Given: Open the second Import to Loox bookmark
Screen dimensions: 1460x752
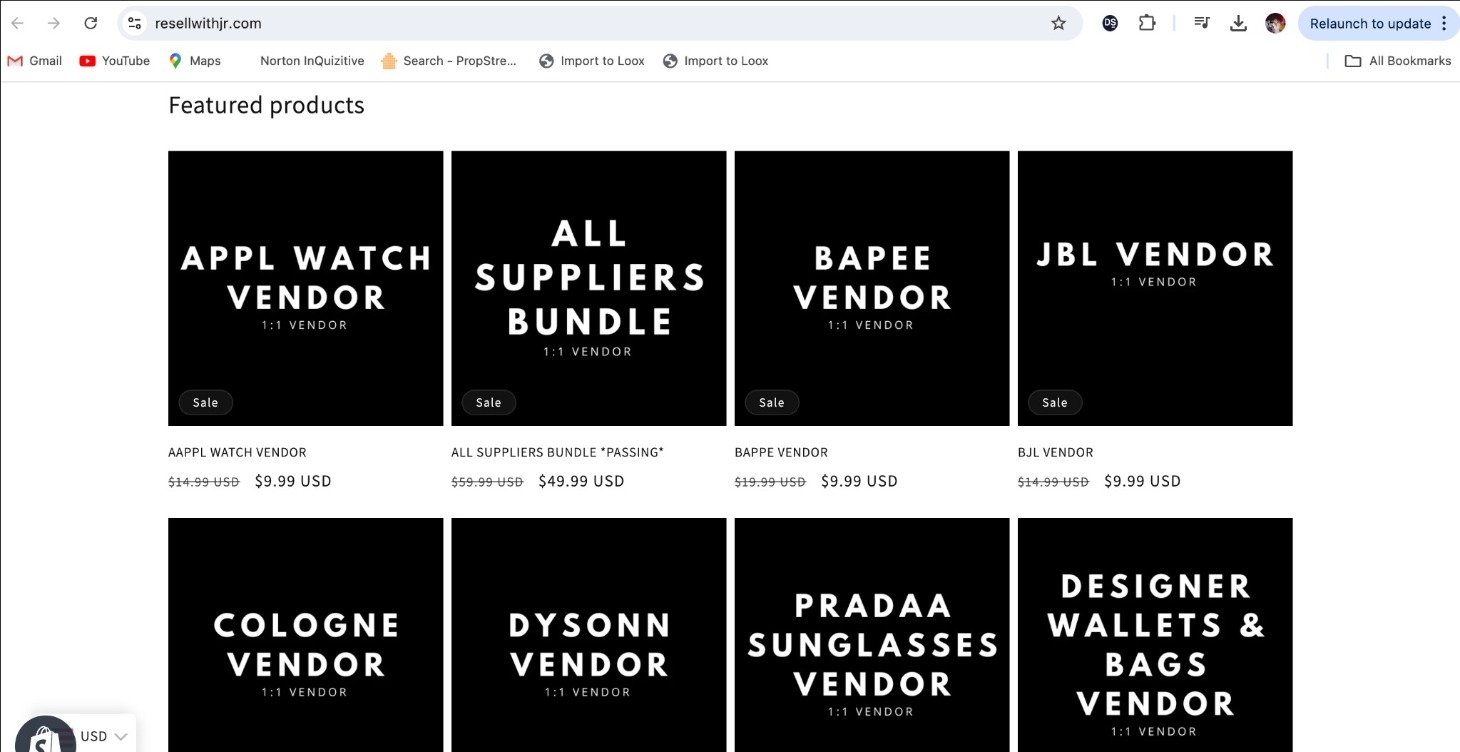Looking at the screenshot, I should tap(716, 61).
